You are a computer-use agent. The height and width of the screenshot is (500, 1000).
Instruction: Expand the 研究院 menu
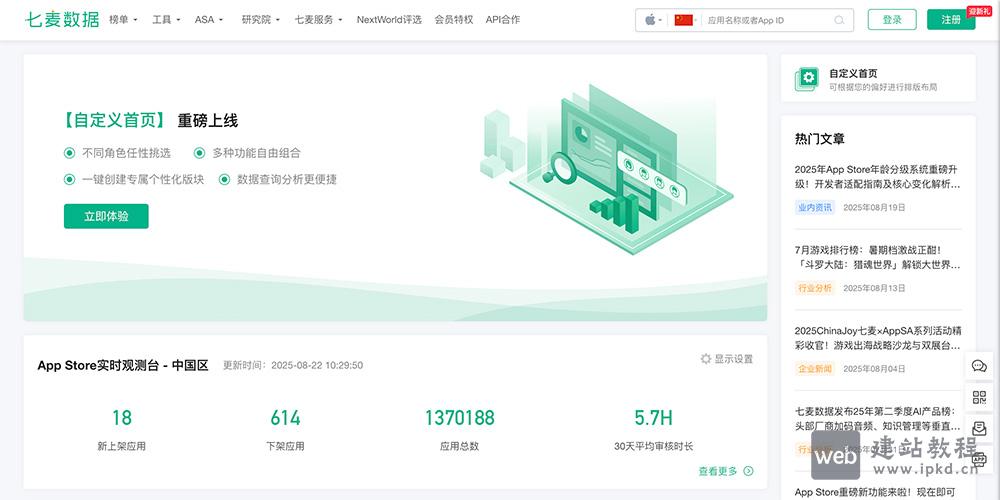click(260, 20)
